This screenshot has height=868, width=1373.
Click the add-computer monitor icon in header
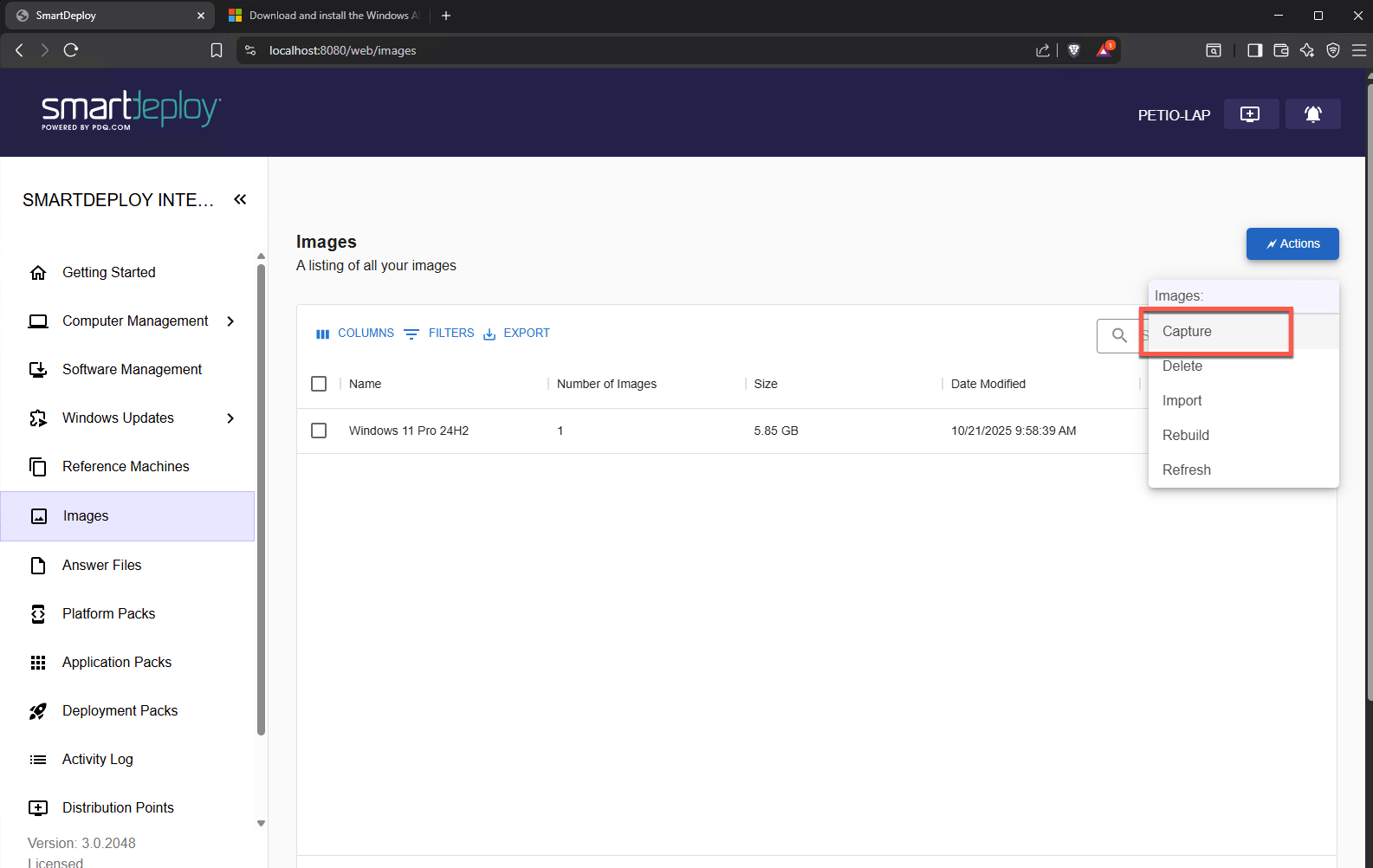point(1250,114)
